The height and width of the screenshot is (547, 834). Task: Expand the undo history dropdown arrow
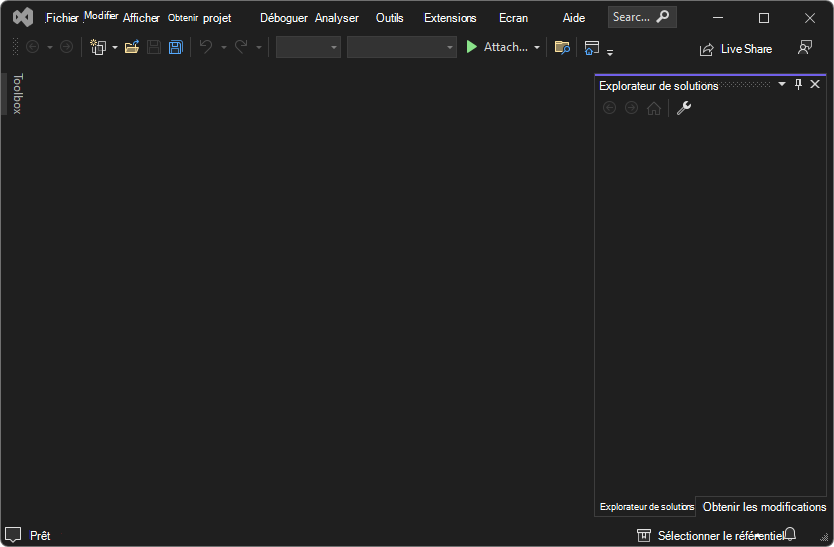click(x=223, y=47)
